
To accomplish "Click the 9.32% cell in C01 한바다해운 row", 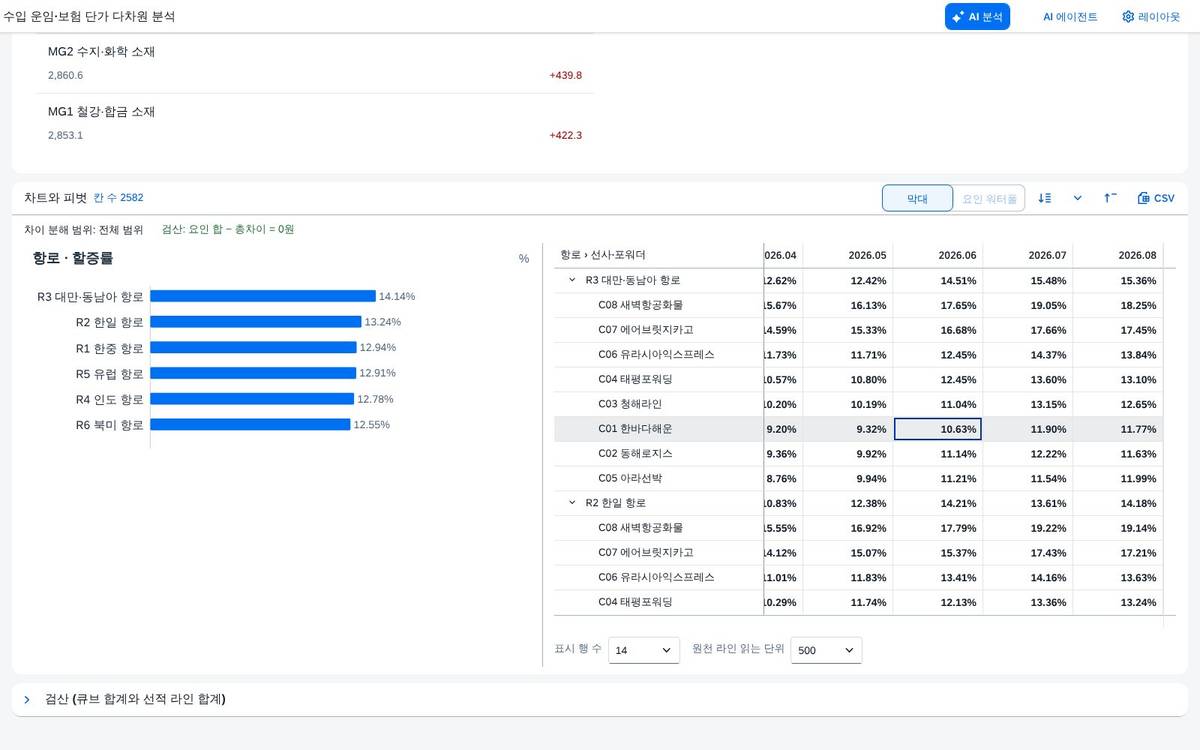I will coord(847,429).
